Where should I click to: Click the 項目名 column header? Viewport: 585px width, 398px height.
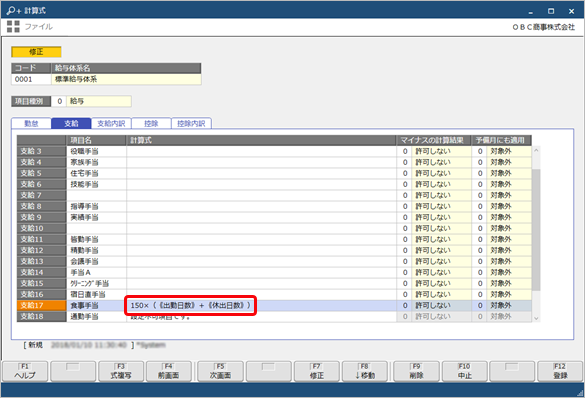tap(96, 140)
